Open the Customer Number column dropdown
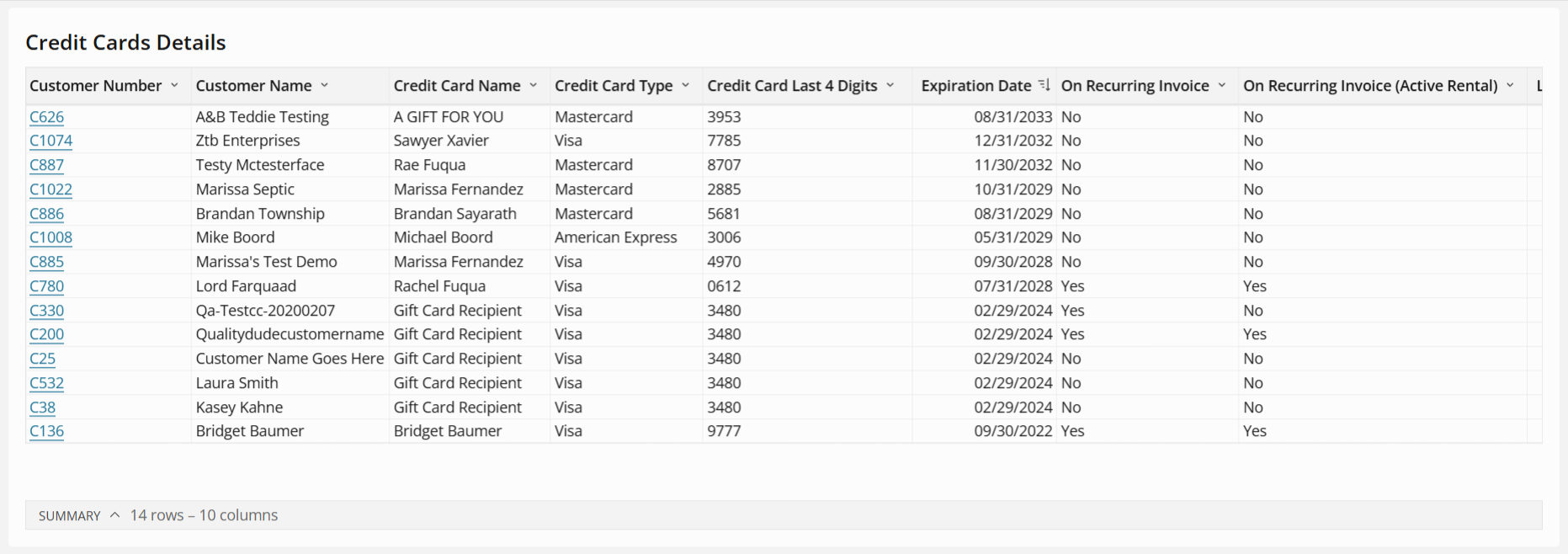Screen dimensions: 1568x554 (174, 85)
